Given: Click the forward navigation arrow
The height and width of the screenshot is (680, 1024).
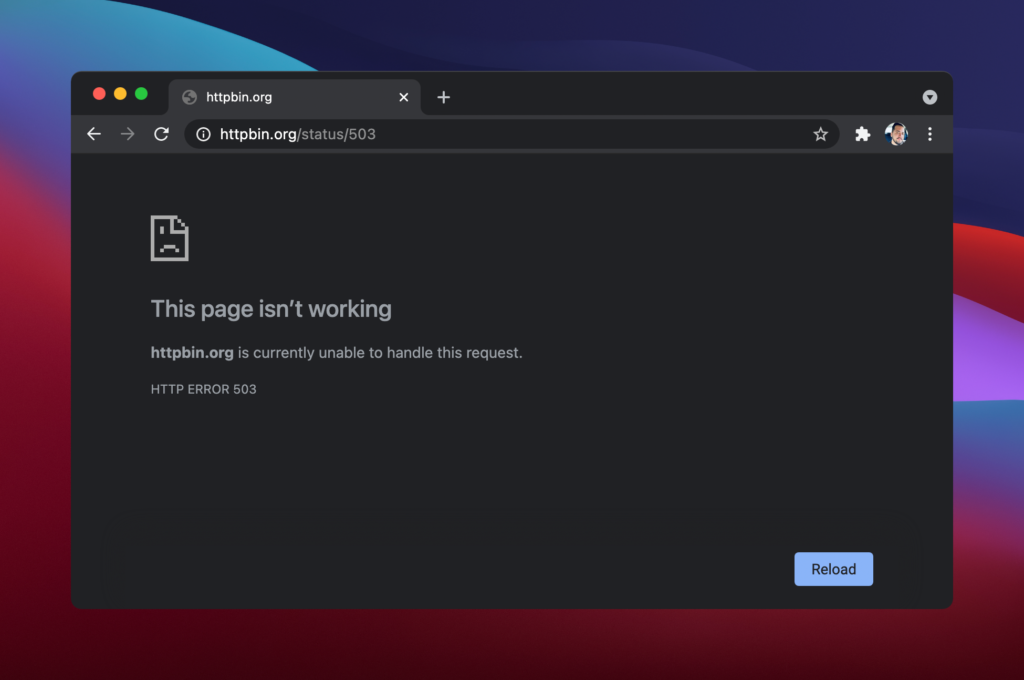Looking at the screenshot, I should 127,134.
